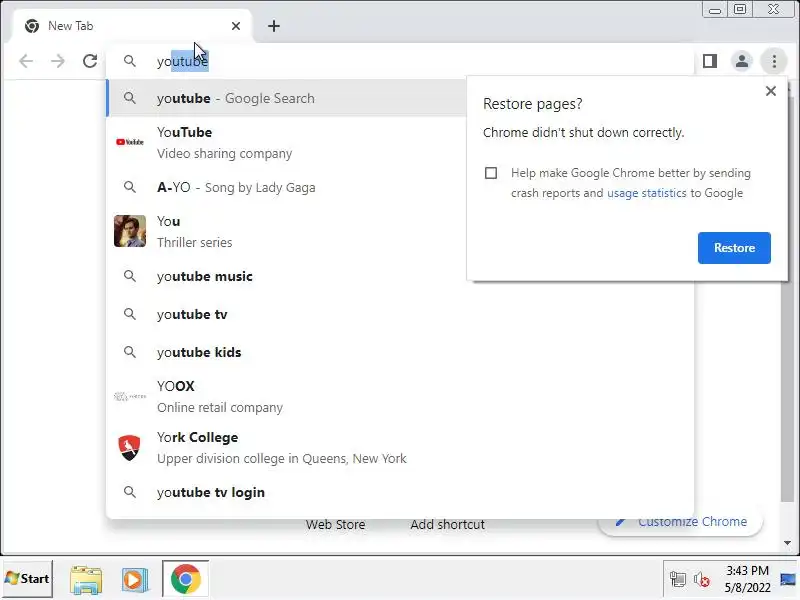Click the search icon beside 'youtube music'
Image resolution: width=800 pixels, height=600 pixels.
130,276
